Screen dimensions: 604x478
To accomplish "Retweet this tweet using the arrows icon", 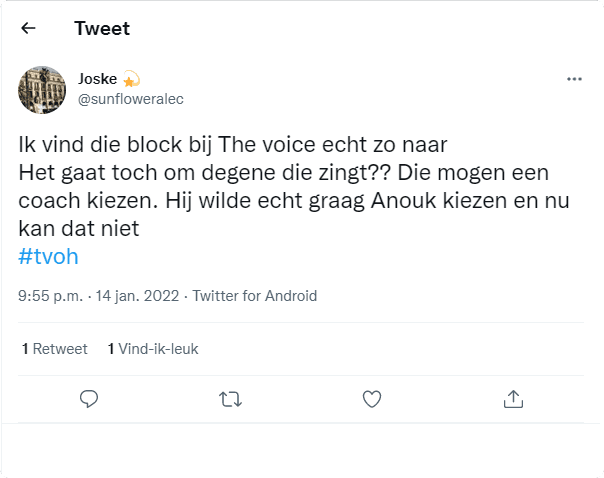I will (x=230, y=399).
